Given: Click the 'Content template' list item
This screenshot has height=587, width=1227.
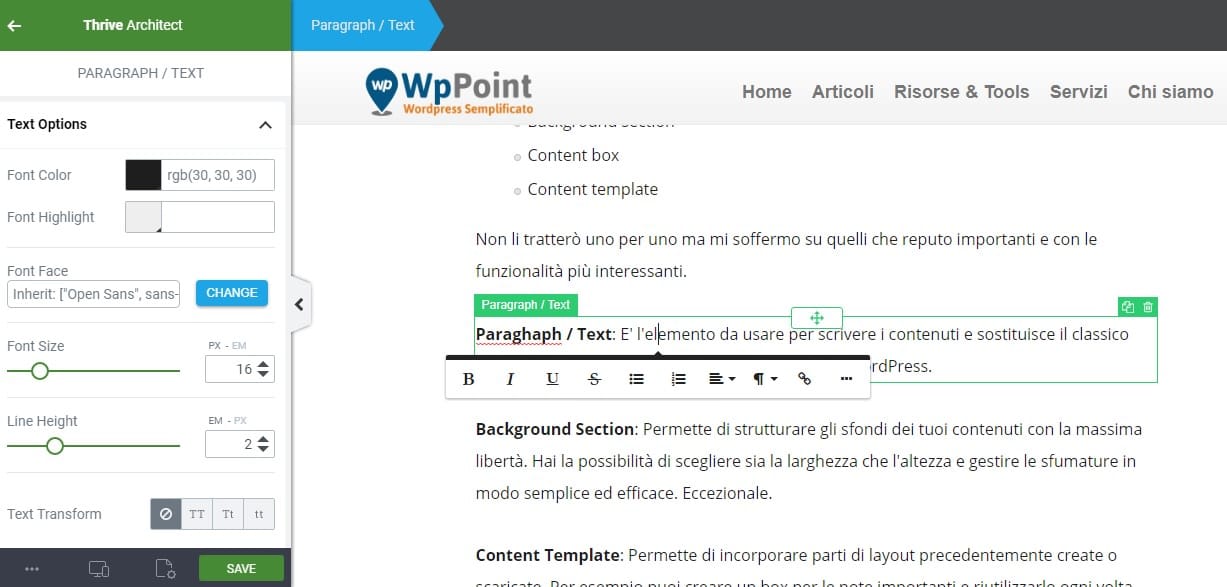Looking at the screenshot, I should click(592, 189).
